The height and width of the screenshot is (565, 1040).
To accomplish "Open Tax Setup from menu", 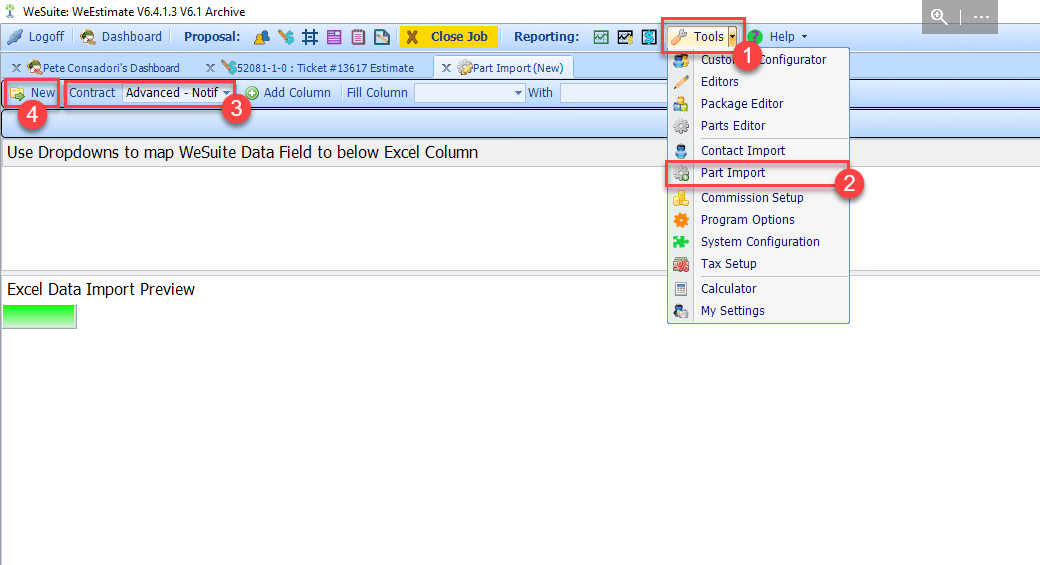I will (x=758, y=263).
